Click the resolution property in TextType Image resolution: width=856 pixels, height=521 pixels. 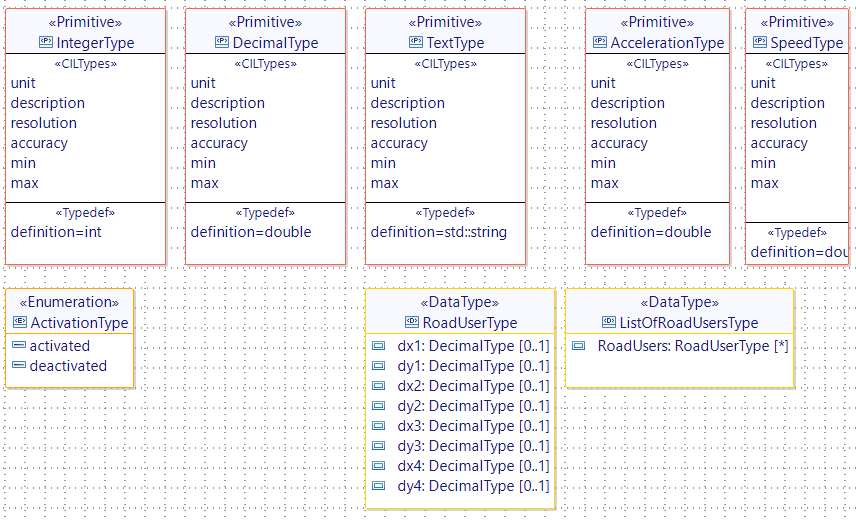(x=403, y=123)
